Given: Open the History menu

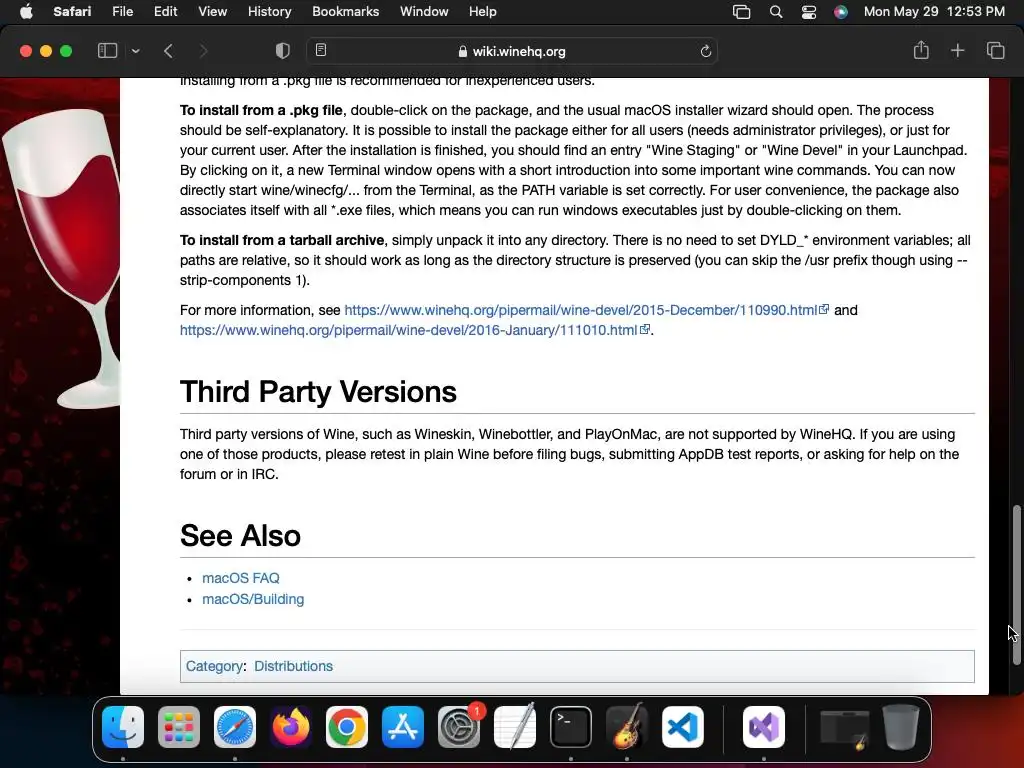Looking at the screenshot, I should click(x=269, y=12).
